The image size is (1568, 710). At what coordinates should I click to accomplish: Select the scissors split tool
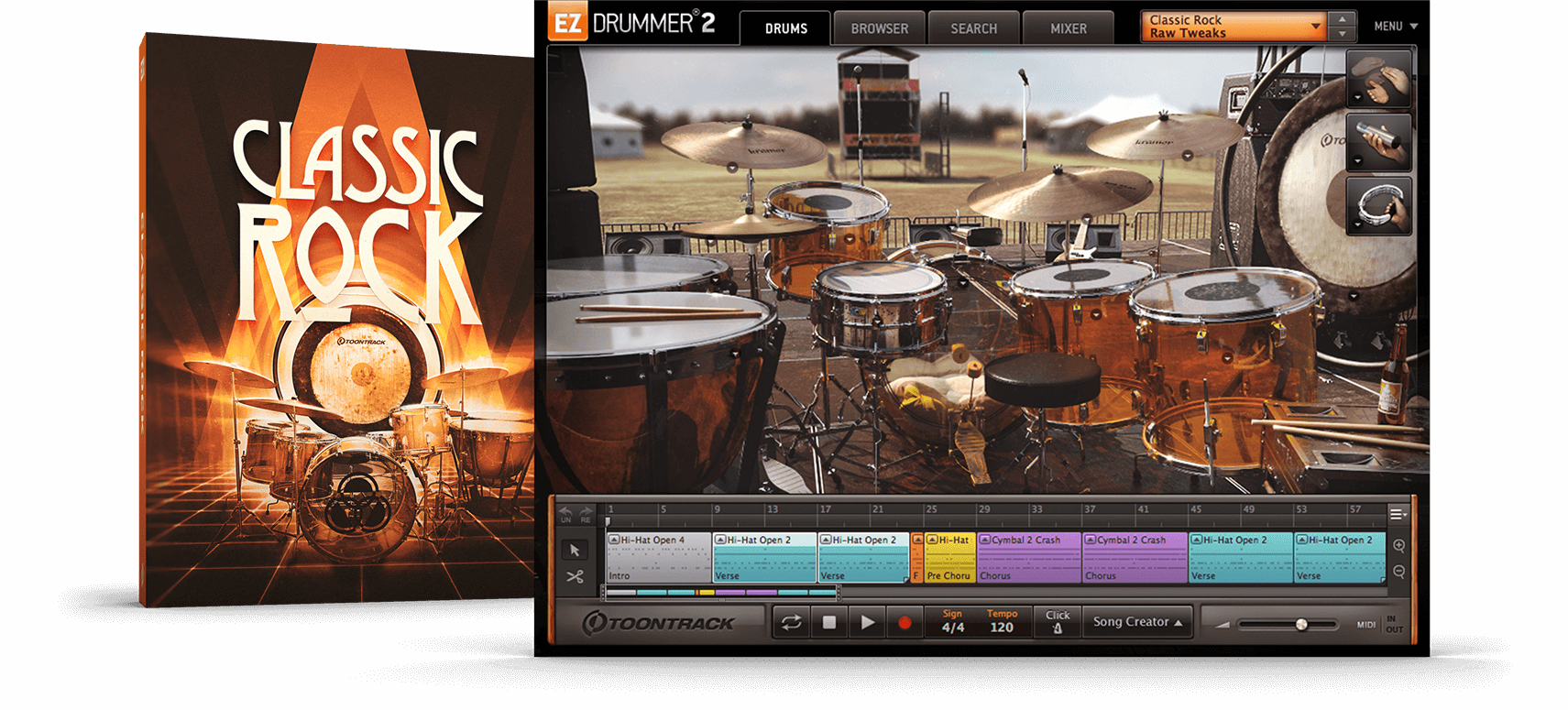click(x=575, y=576)
